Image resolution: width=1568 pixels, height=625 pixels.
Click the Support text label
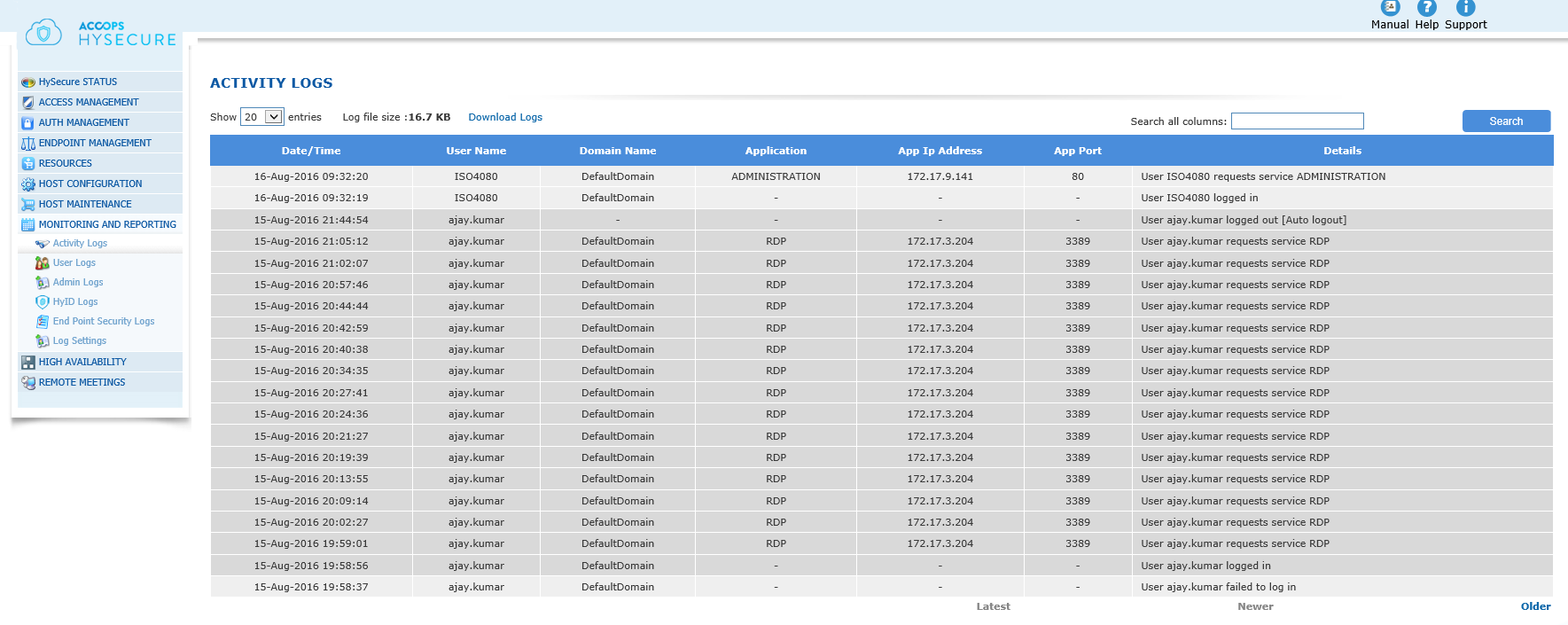point(1466,25)
